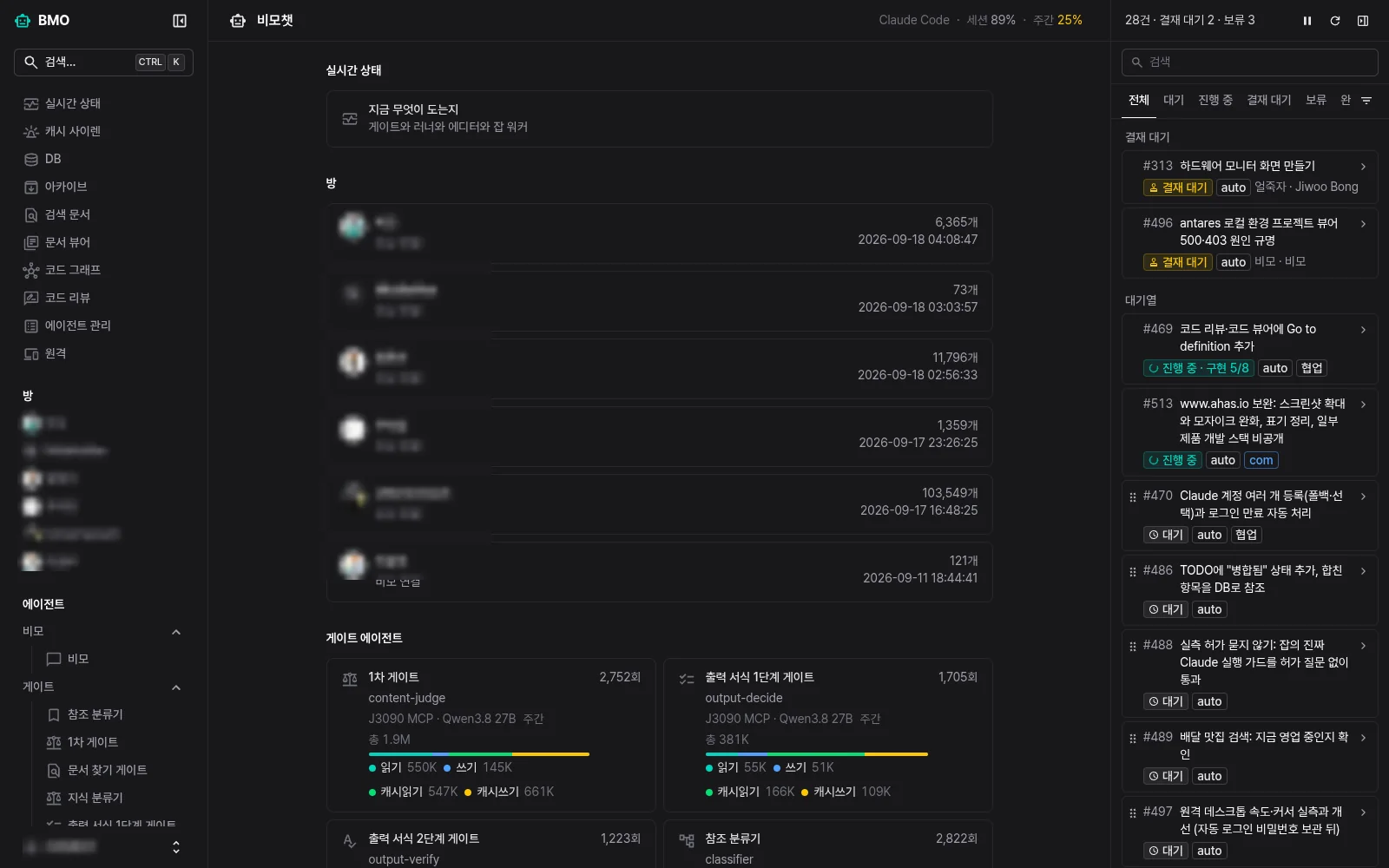
Task: Collapse the 게이트 agent group
Action: click(176, 687)
